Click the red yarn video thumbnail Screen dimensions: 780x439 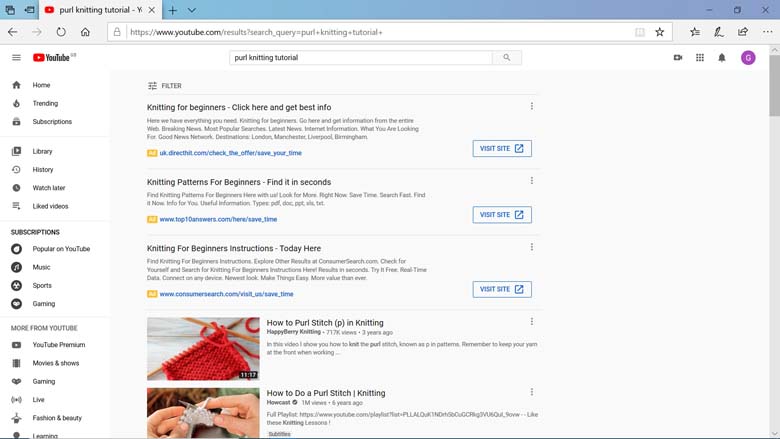point(203,349)
